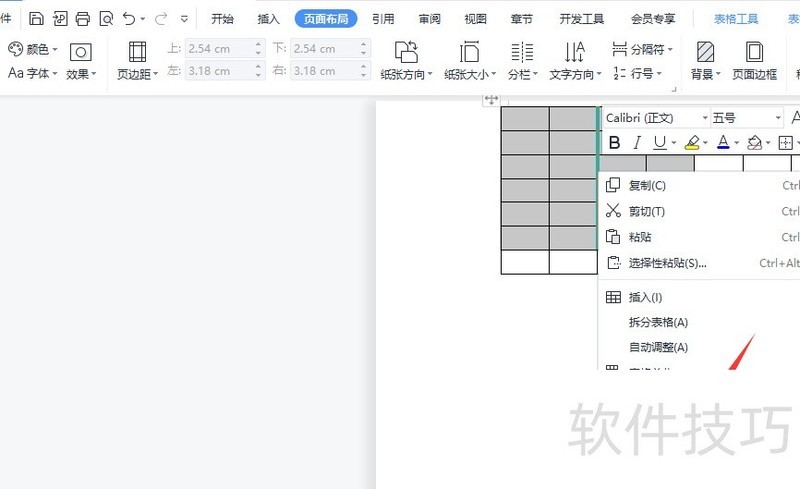The width and height of the screenshot is (800, 489).
Task: Increase top margin with stepper arrow
Action: (x=258, y=44)
